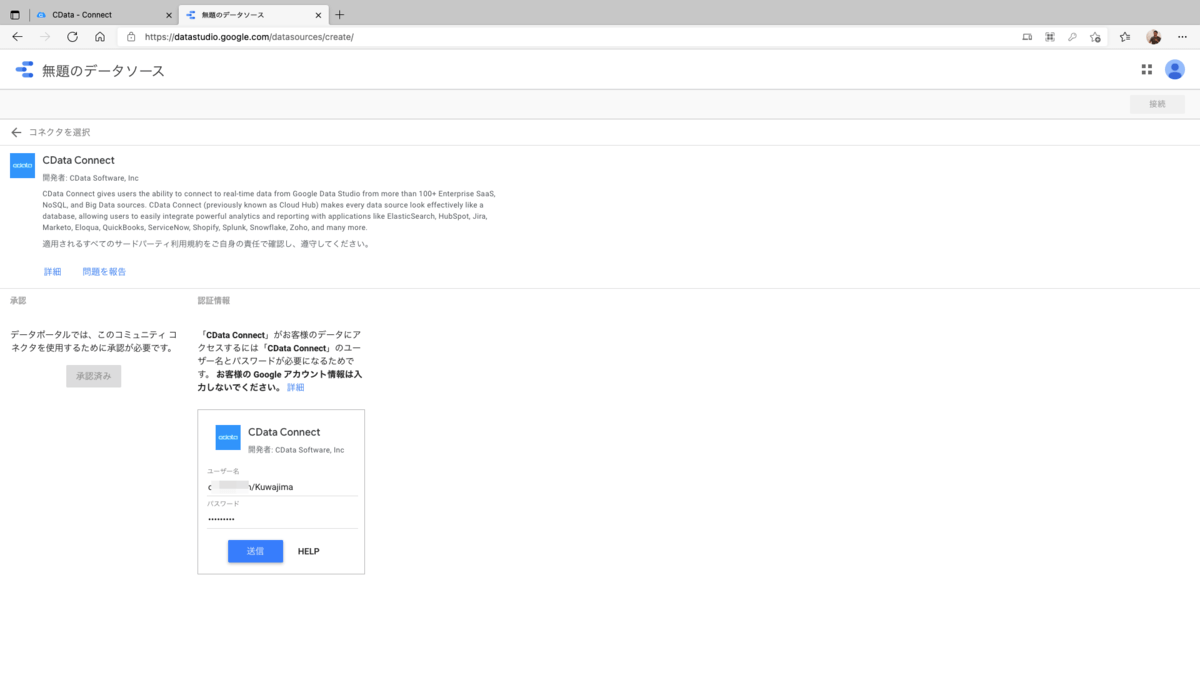Viewport: 1200px width, 675px height.
Task: Add this page to favorites
Action: coord(1095,37)
